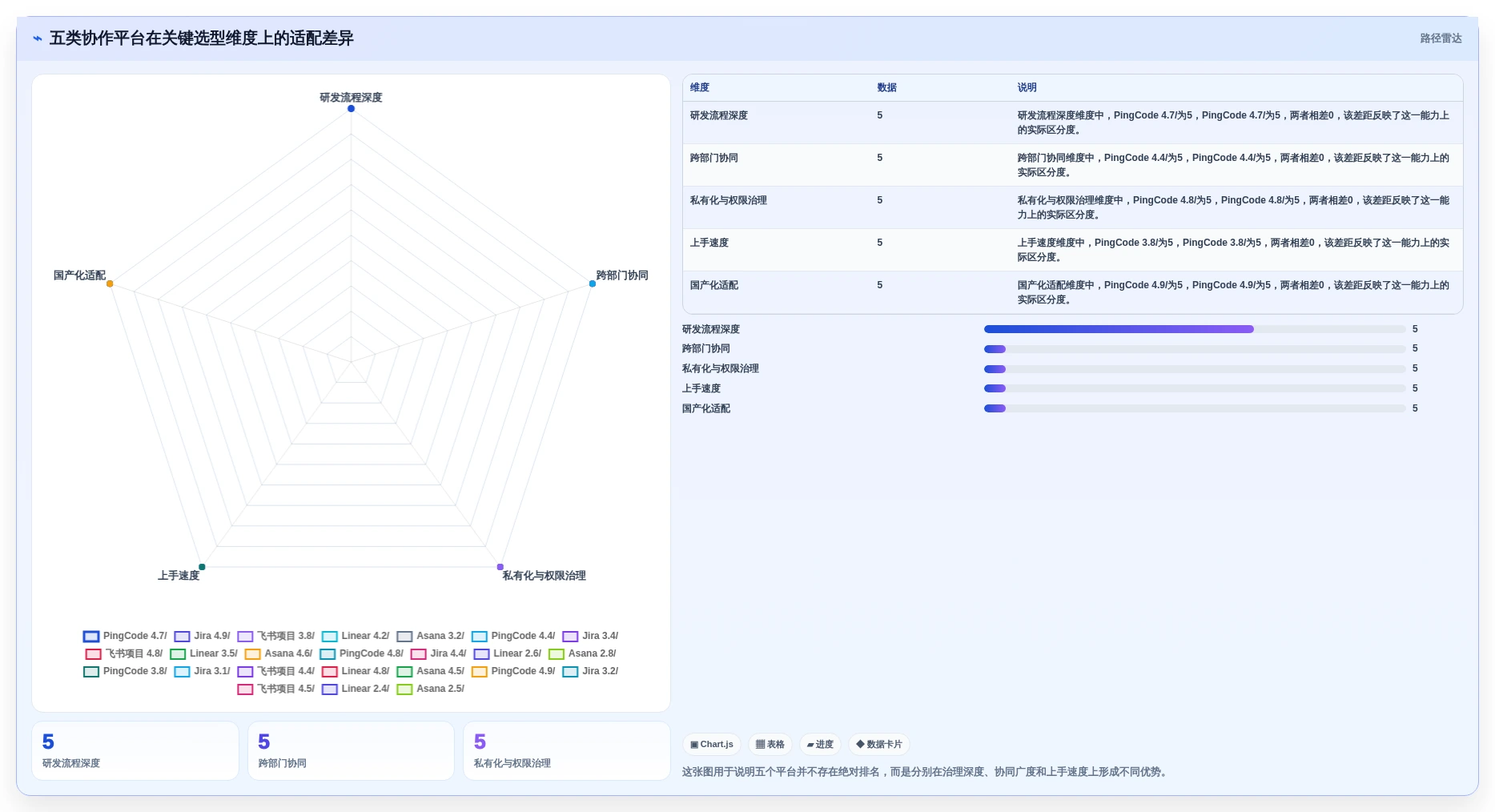Click the 五类协作平台在关键选型维度上的适配差异 title
The height and width of the screenshot is (812, 1495).
point(202,38)
